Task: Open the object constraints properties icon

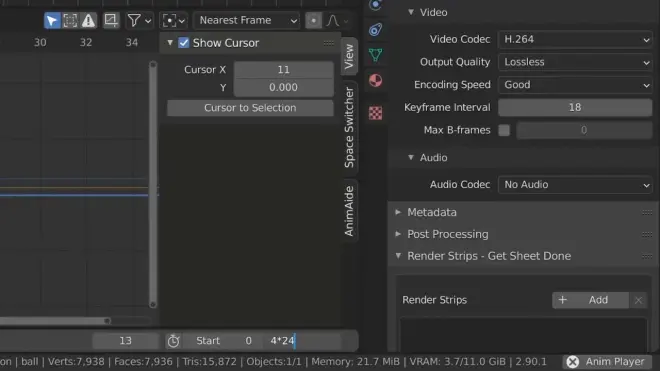Action: coord(375,29)
